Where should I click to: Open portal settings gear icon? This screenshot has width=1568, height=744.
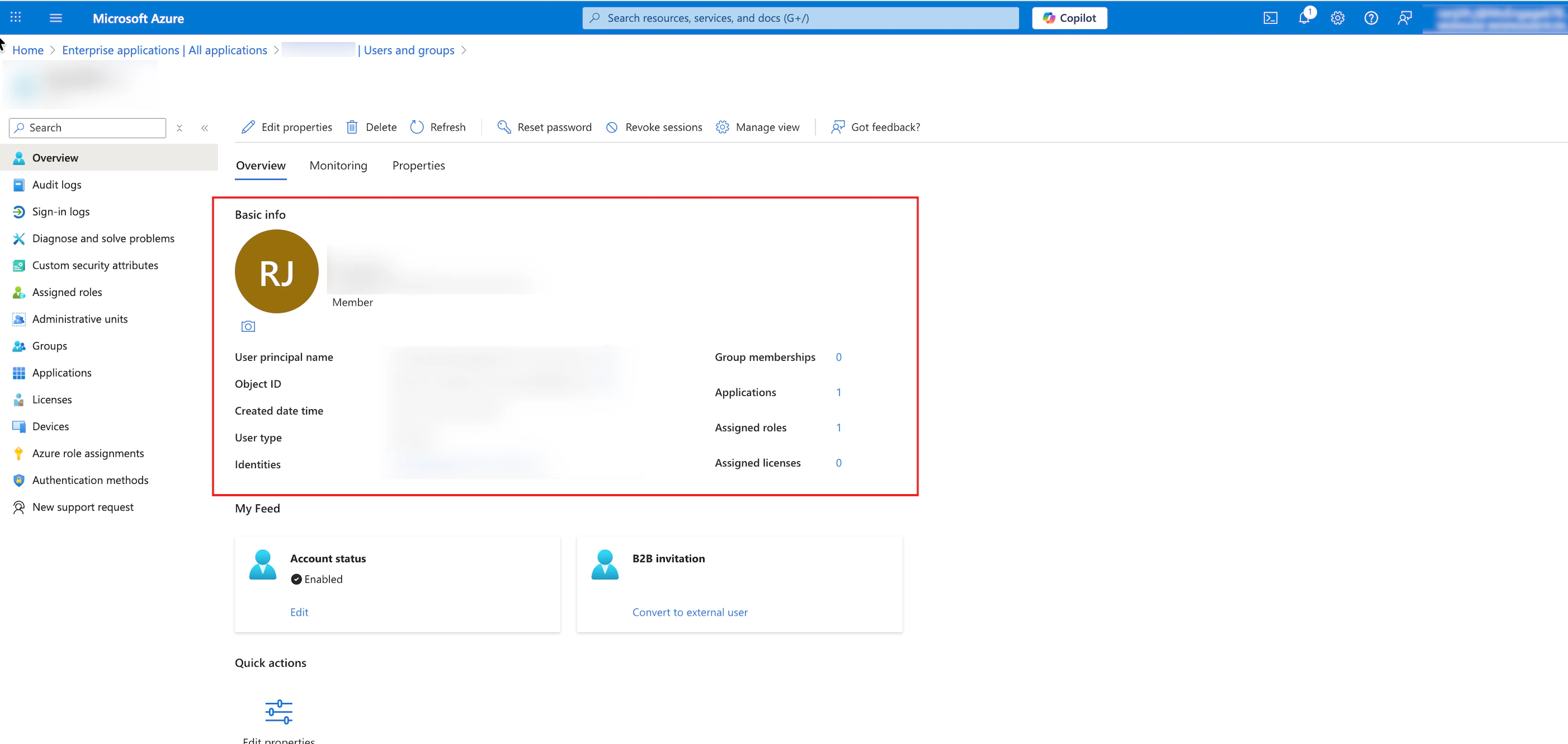tap(1338, 18)
